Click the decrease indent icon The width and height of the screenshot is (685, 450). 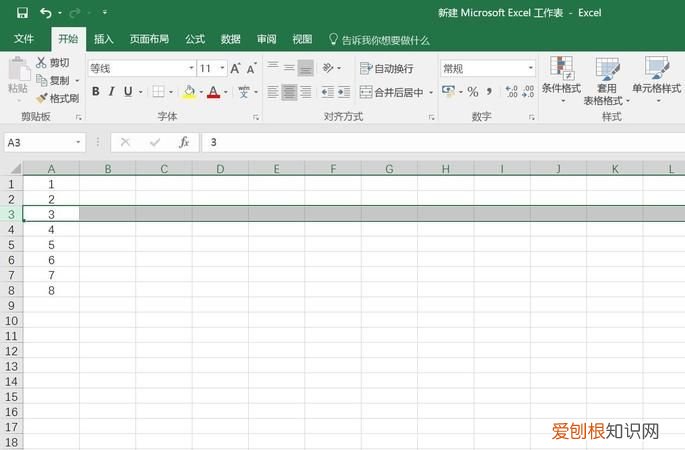pos(328,92)
